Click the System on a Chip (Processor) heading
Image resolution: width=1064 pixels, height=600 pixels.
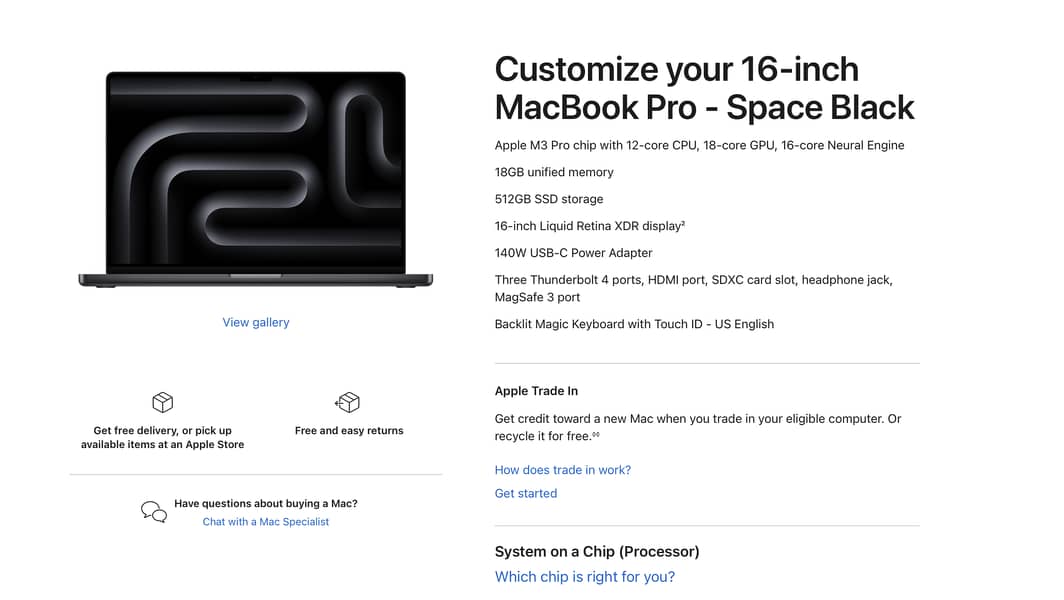pos(596,552)
